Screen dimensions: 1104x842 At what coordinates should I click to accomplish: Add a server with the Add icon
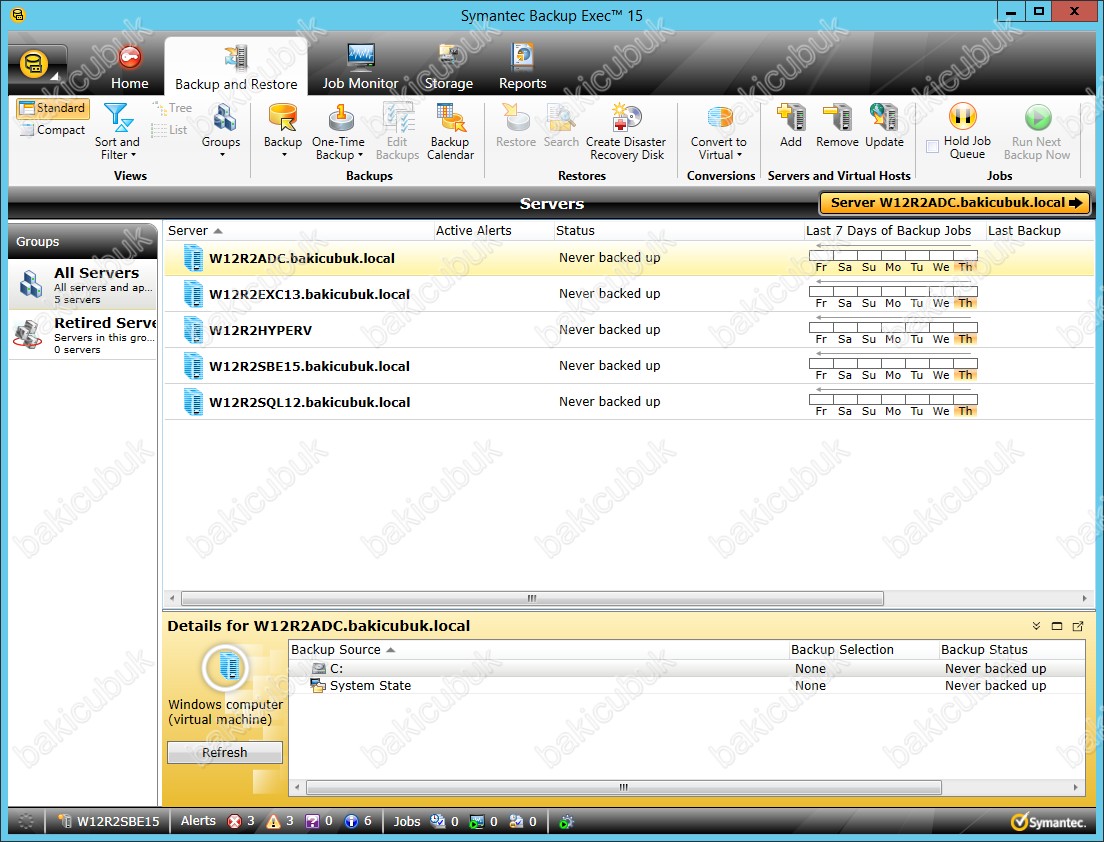[791, 118]
